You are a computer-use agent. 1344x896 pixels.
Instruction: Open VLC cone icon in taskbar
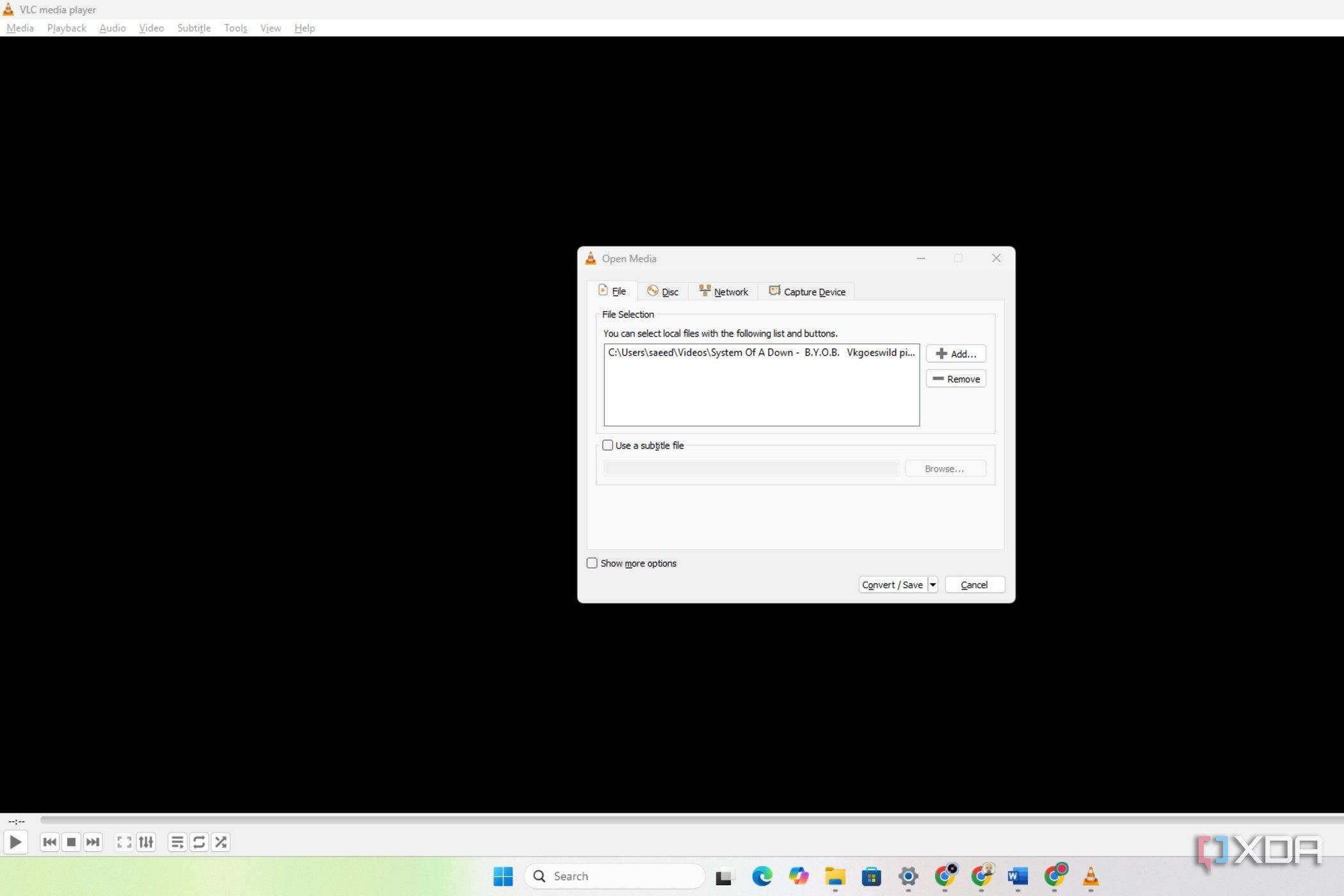click(x=1091, y=876)
